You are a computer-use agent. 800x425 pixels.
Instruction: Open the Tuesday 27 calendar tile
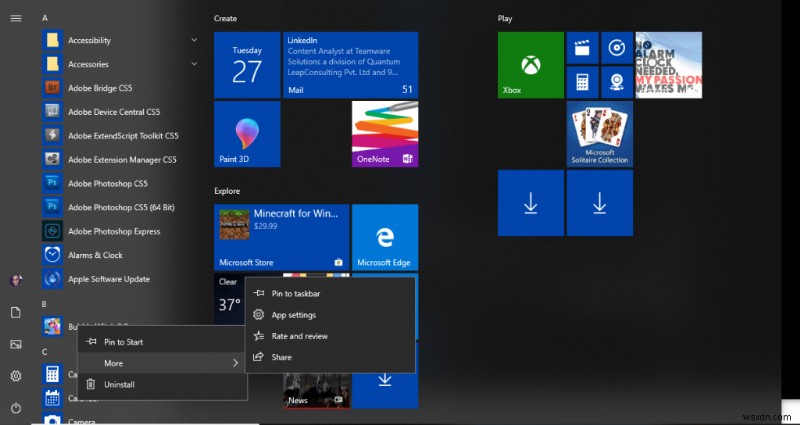point(247,65)
